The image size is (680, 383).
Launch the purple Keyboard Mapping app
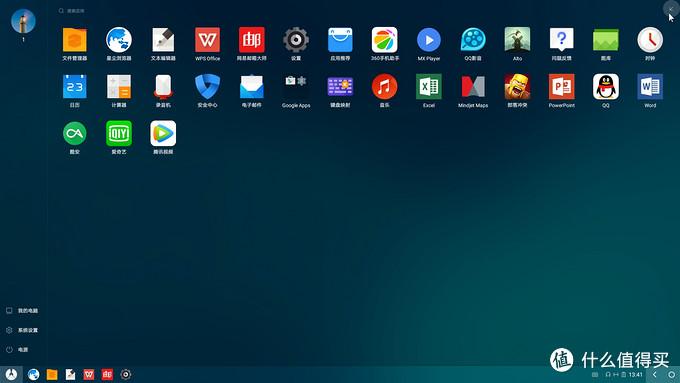(340, 87)
